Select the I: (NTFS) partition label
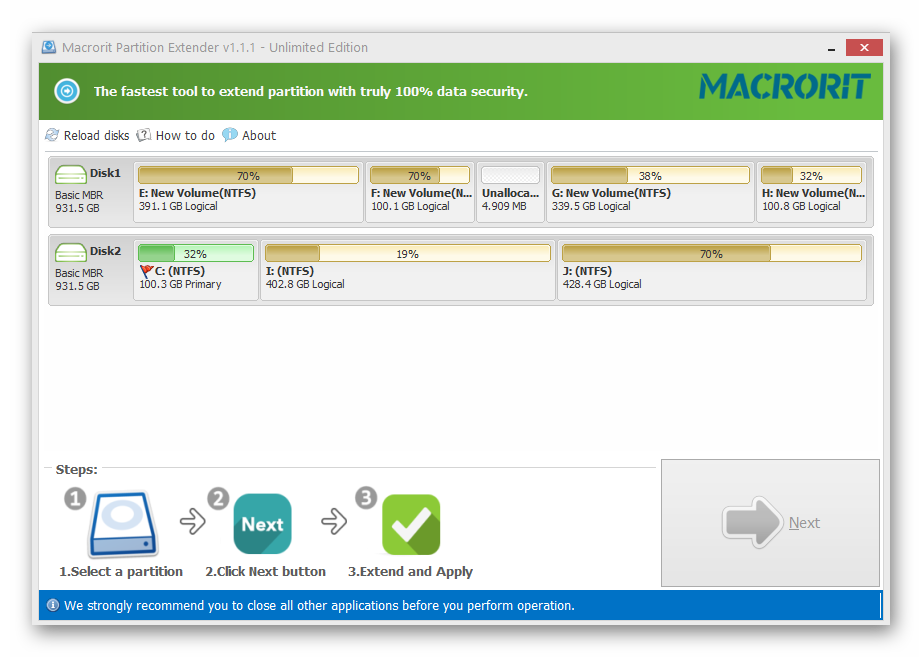Screen dimensions: 922x657 coord(290,271)
